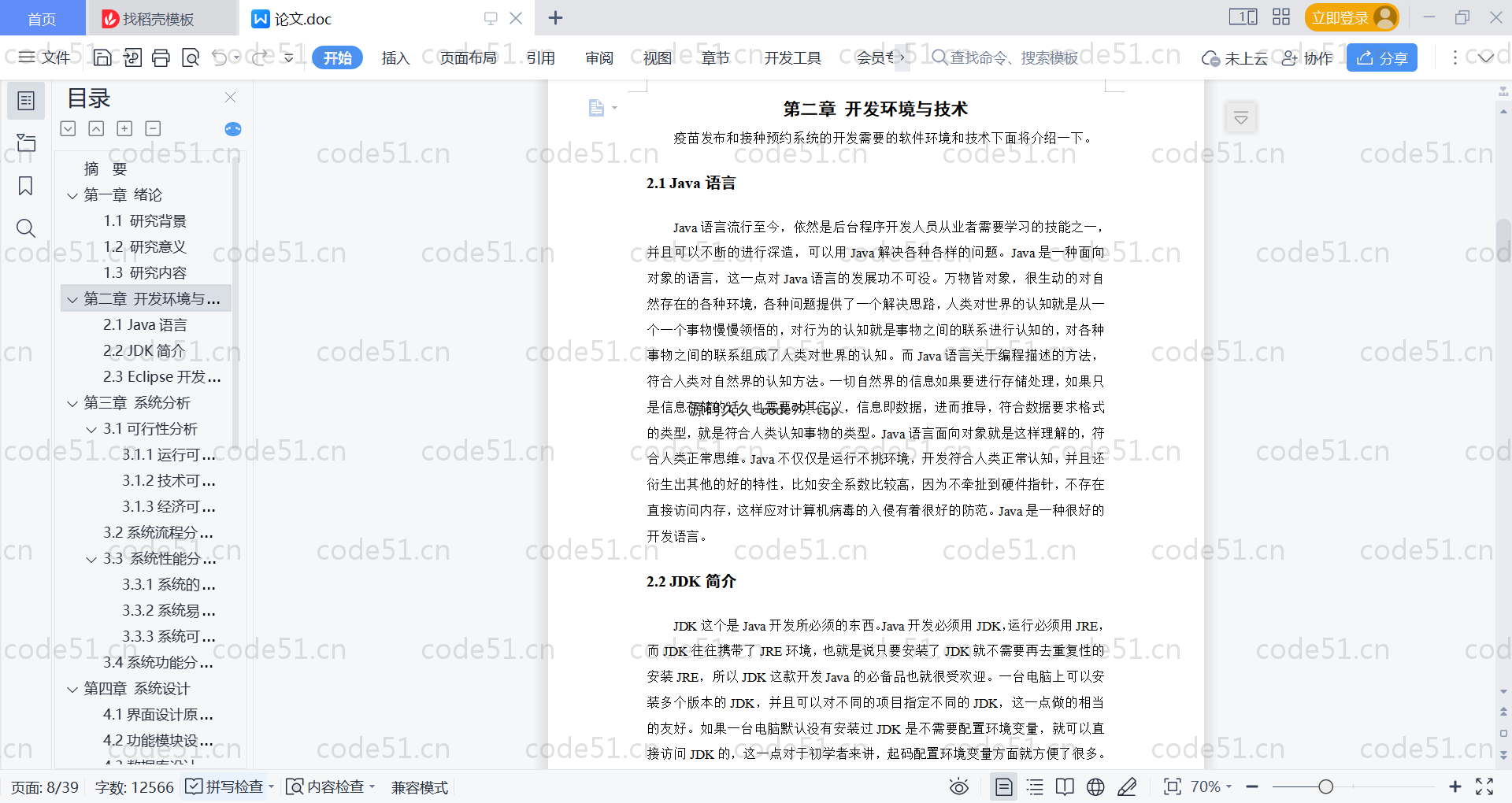Screen dimensions: 1512x803
Task: Switch to the 首页 home tab
Action: pyautogui.click(x=42, y=18)
